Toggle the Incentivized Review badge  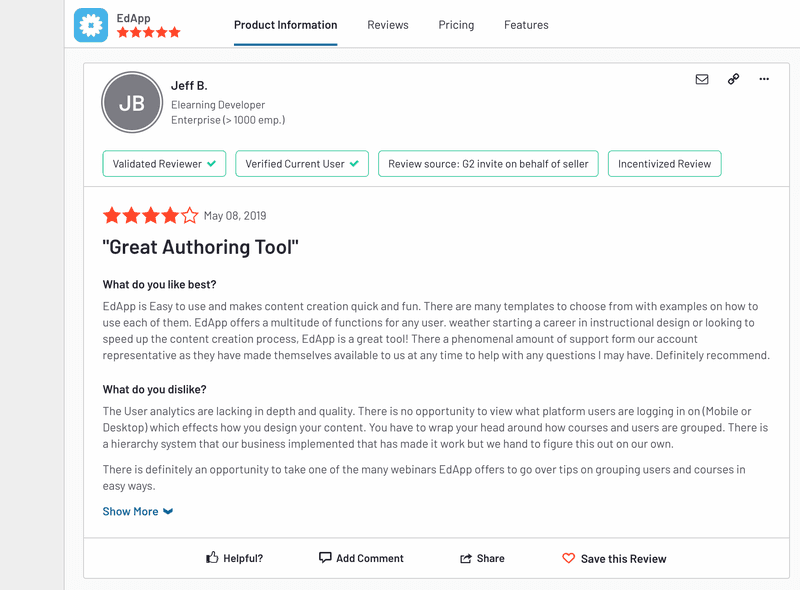(664, 163)
